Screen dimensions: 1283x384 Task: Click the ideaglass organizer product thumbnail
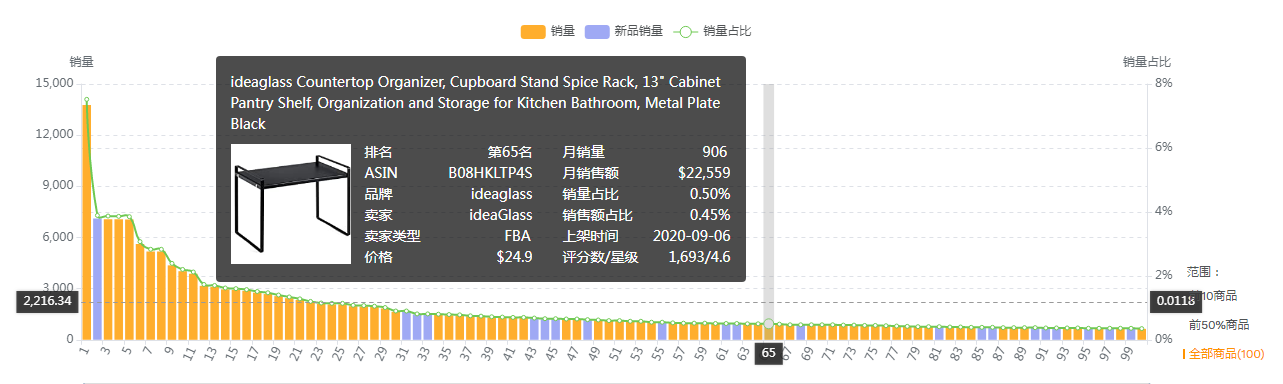coord(291,204)
